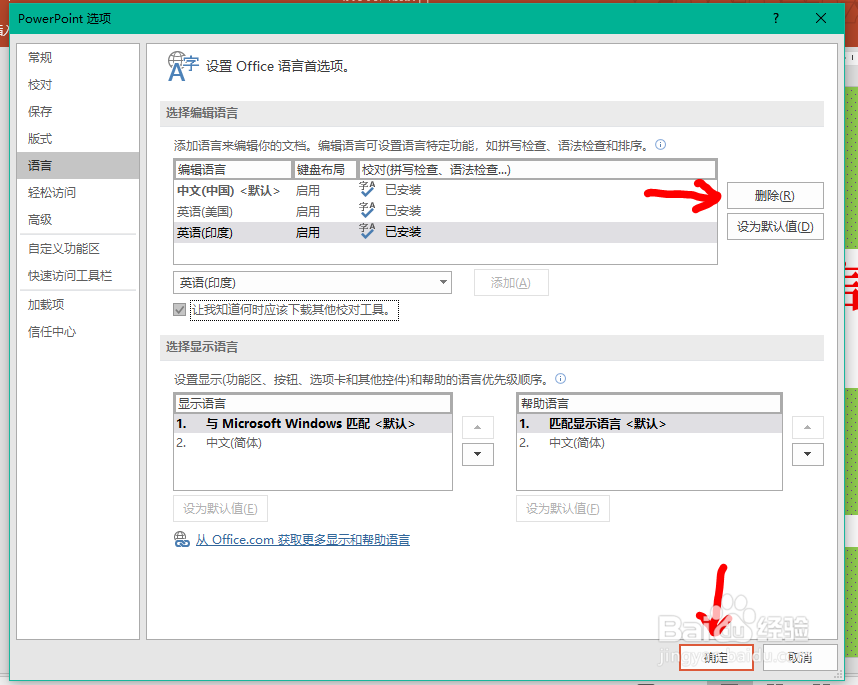Click proofing status icon beside 中文(中国)
The height and width of the screenshot is (685, 858).
coord(367,189)
